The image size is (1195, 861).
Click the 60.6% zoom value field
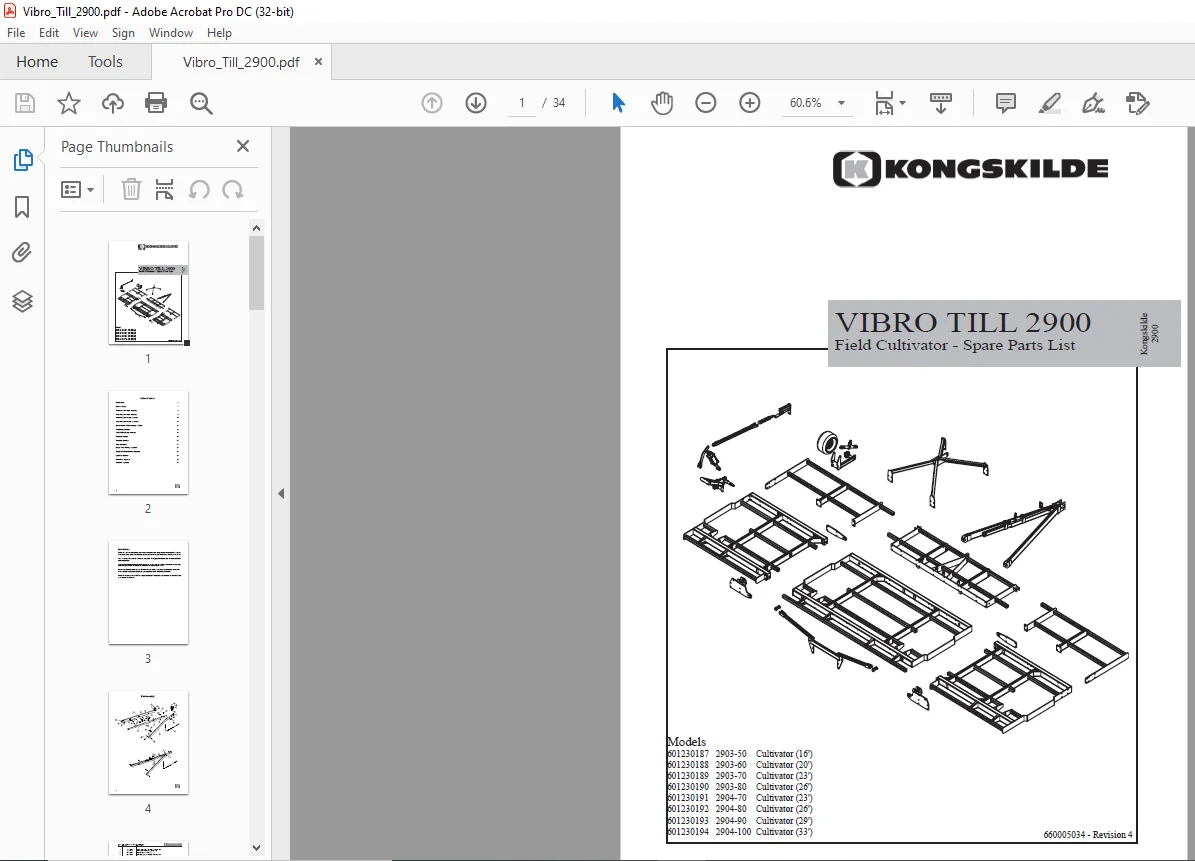(x=806, y=103)
